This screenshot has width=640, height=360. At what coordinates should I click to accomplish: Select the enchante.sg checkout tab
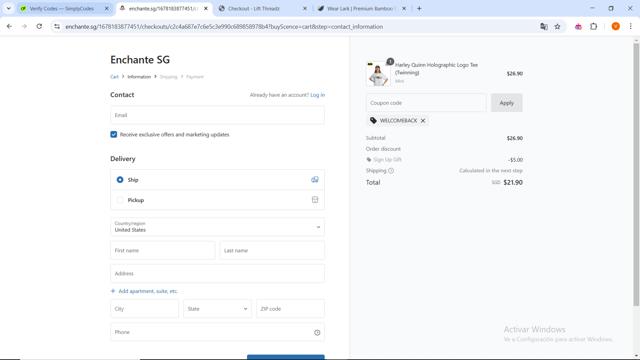[x=163, y=8]
